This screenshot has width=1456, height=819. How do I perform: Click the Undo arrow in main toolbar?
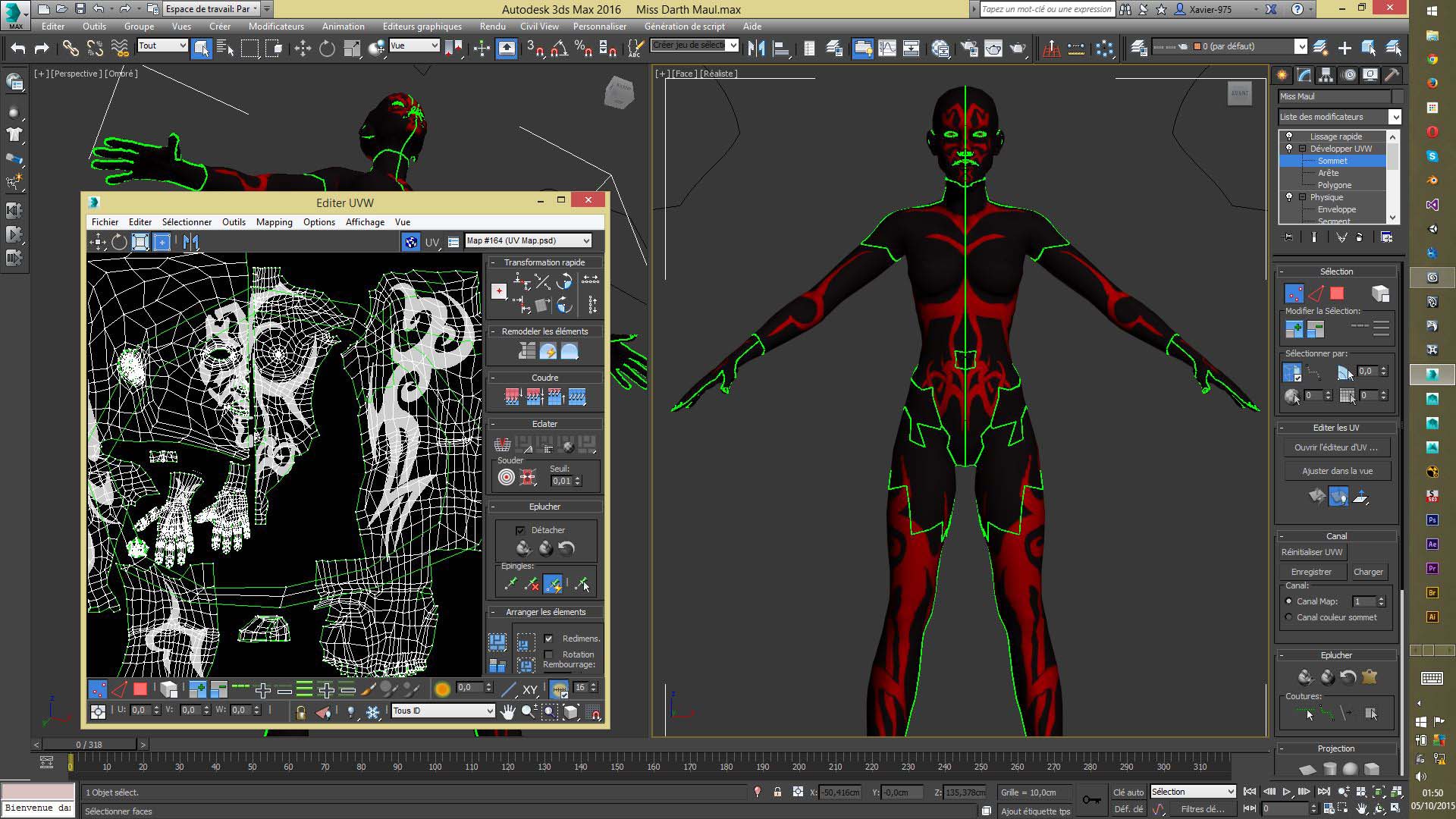pyautogui.click(x=17, y=49)
